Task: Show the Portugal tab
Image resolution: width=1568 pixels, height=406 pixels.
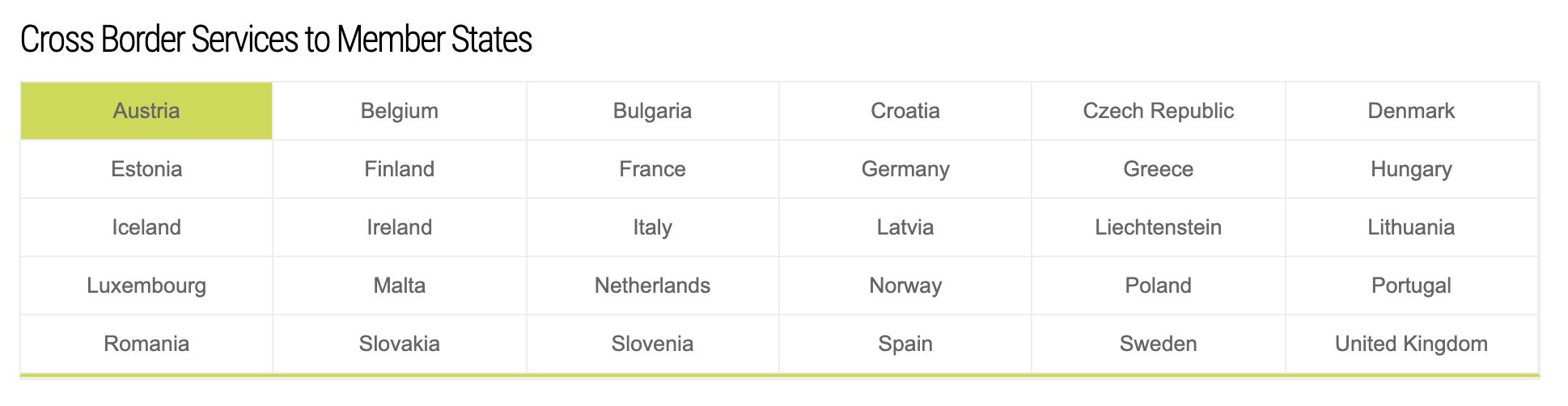Action: [1411, 285]
